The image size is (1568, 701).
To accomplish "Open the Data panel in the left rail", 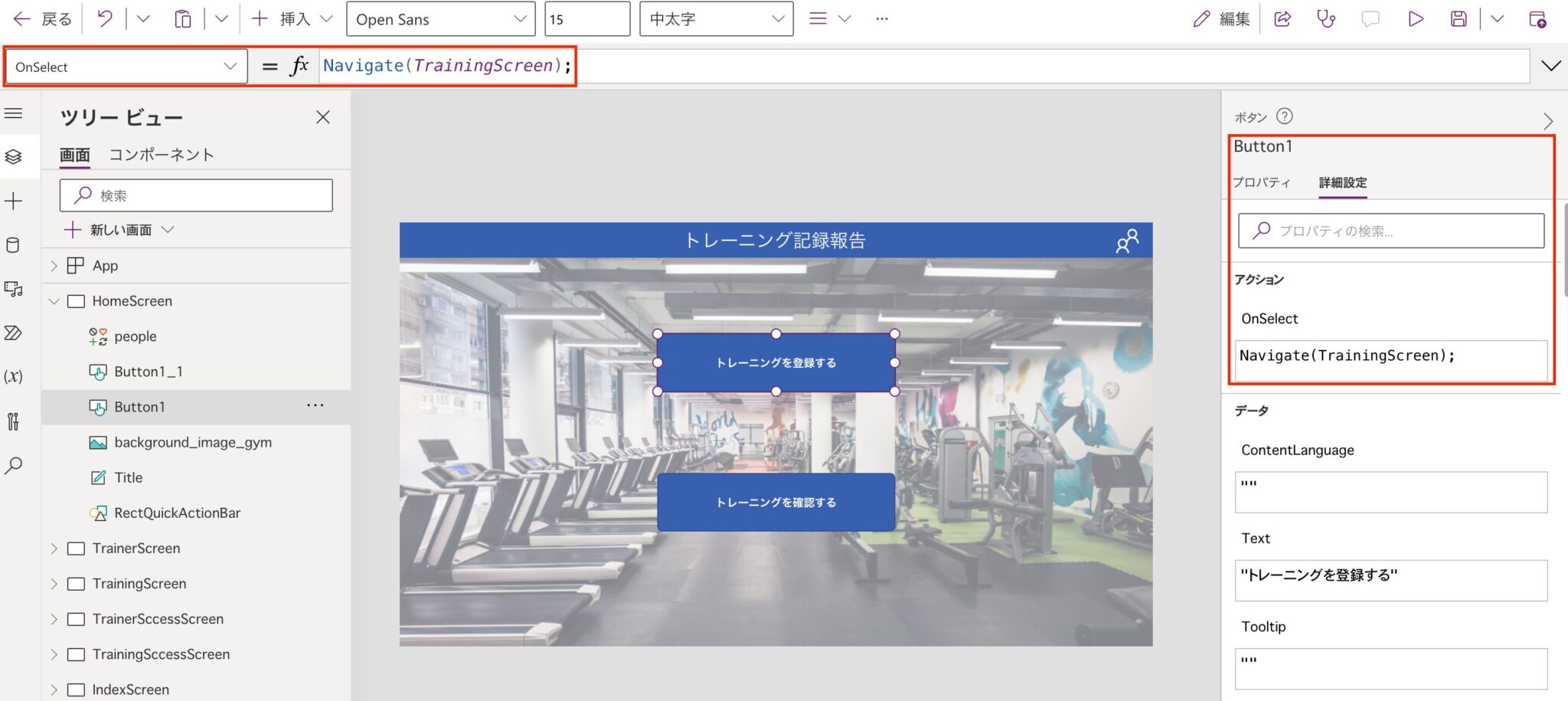I will pos(14,244).
